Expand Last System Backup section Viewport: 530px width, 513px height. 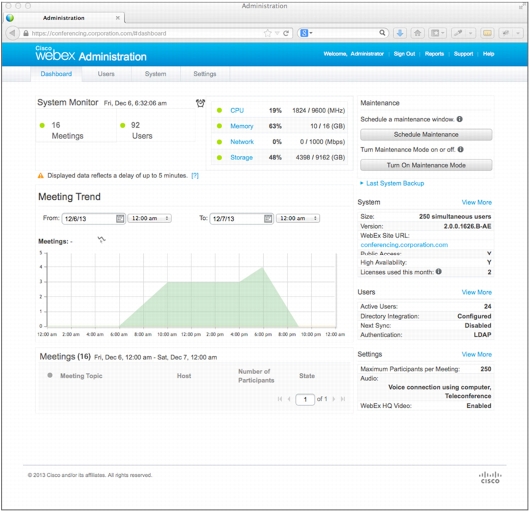[x=392, y=183]
